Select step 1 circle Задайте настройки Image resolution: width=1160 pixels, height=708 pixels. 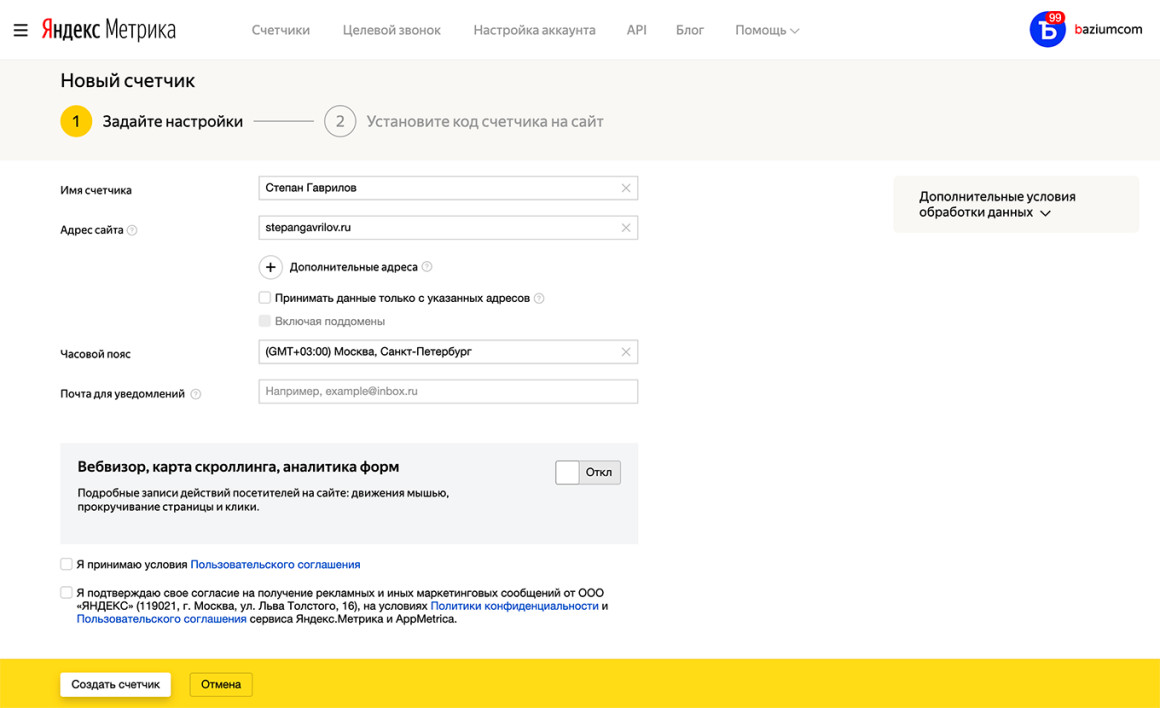coord(76,121)
